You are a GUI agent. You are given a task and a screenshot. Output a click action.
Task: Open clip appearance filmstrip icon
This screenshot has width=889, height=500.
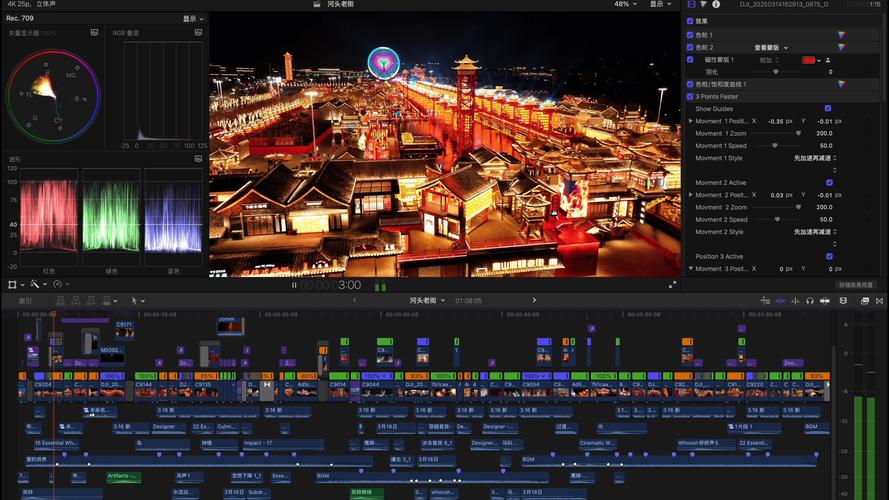pos(843,300)
